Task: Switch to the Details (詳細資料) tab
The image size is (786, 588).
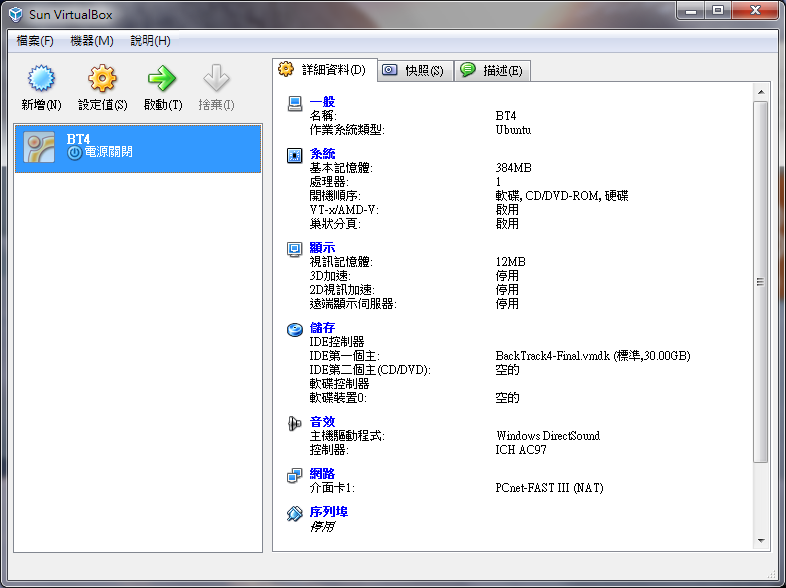Action: pos(325,70)
